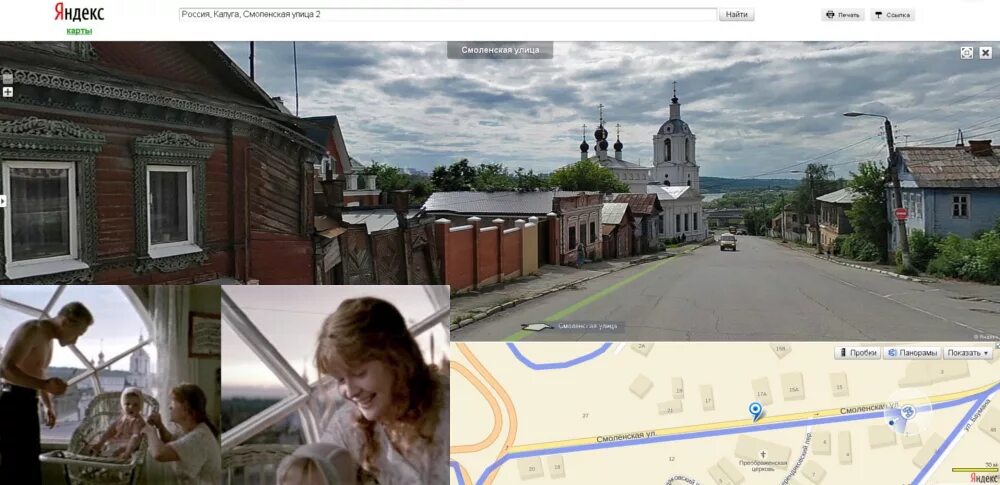Click the Смоленская ул. street label
This screenshot has height=485, width=1000.
(x=625, y=436)
